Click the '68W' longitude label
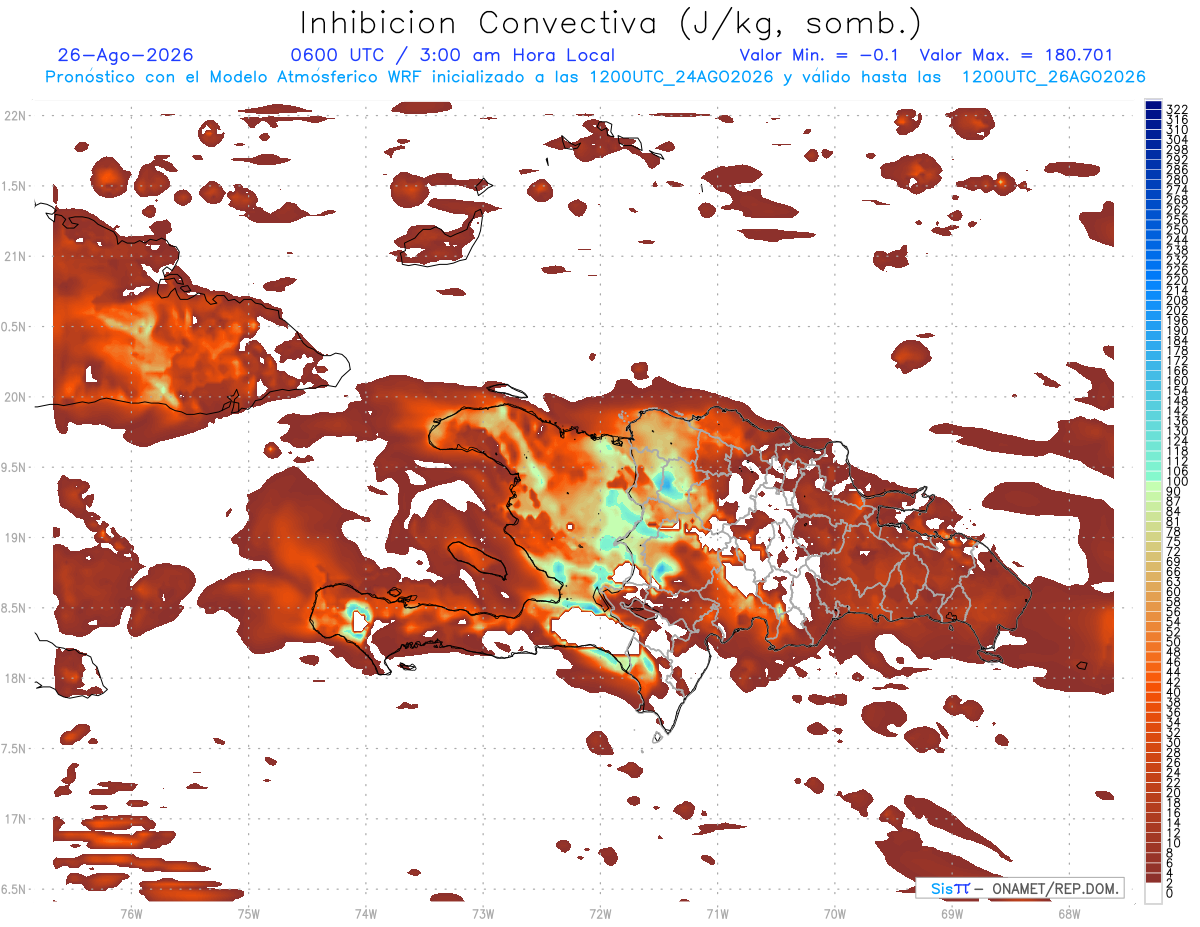Image resolution: width=1200 pixels, height=927 pixels. point(1069,913)
